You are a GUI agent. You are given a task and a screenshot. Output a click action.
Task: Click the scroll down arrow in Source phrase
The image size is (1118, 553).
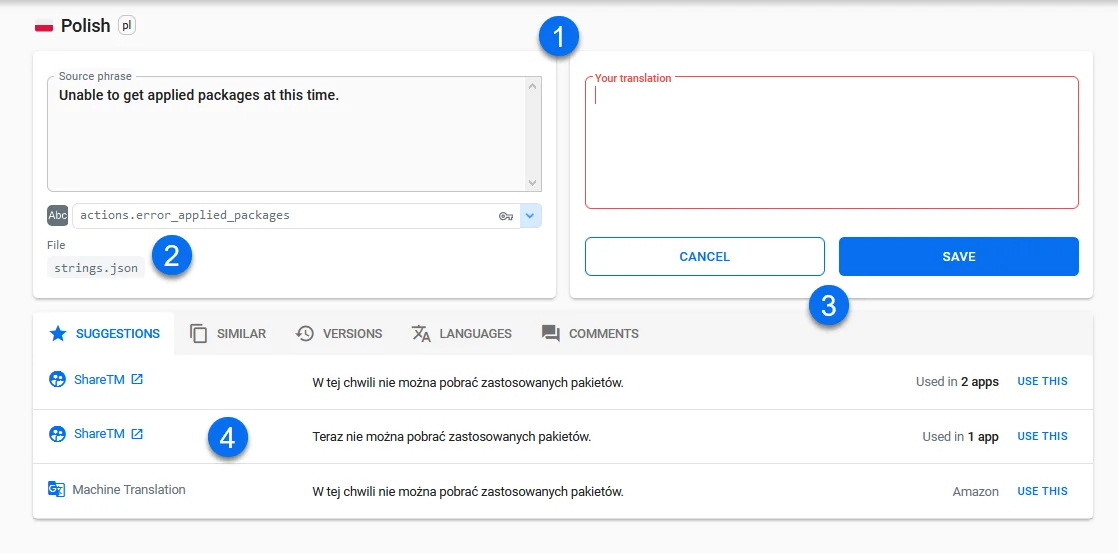(533, 183)
